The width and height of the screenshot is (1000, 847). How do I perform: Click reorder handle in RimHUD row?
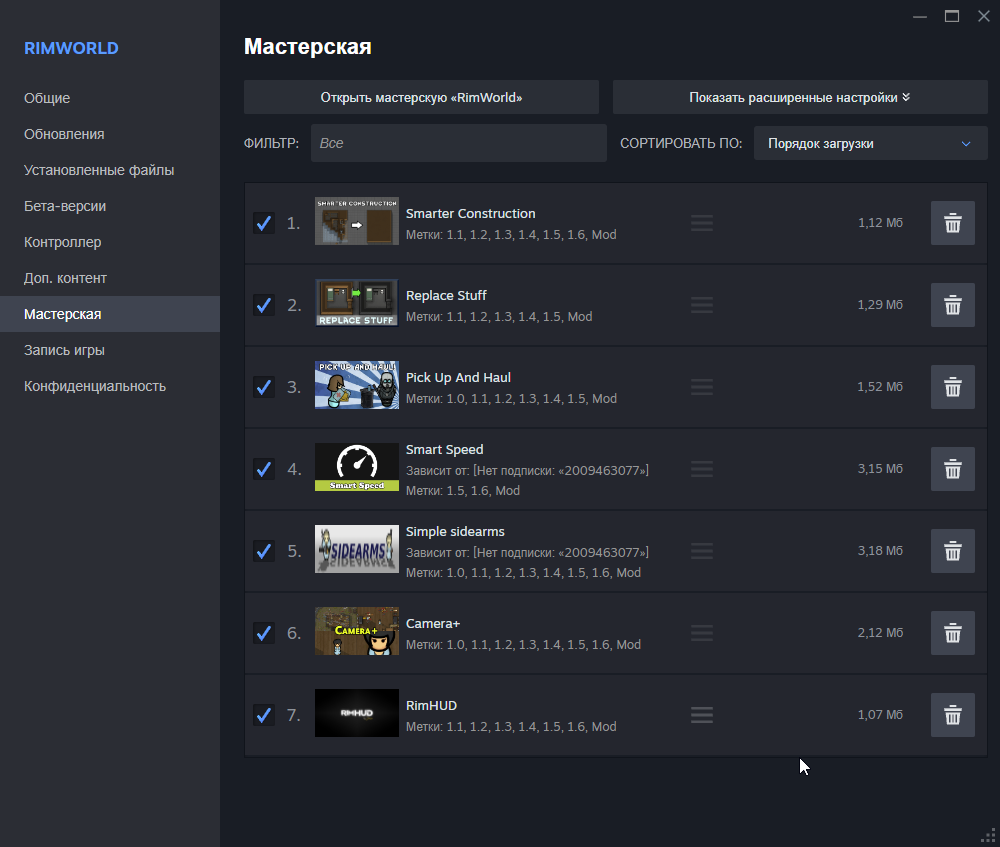(x=702, y=715)
